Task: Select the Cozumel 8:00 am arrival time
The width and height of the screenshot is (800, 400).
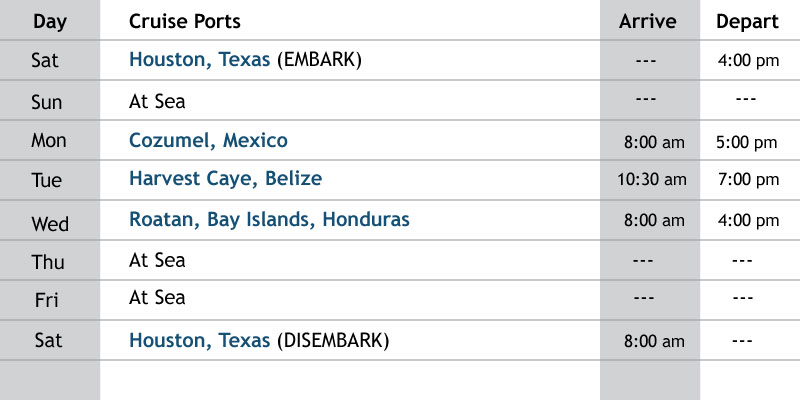Action: tap(653, 143)
